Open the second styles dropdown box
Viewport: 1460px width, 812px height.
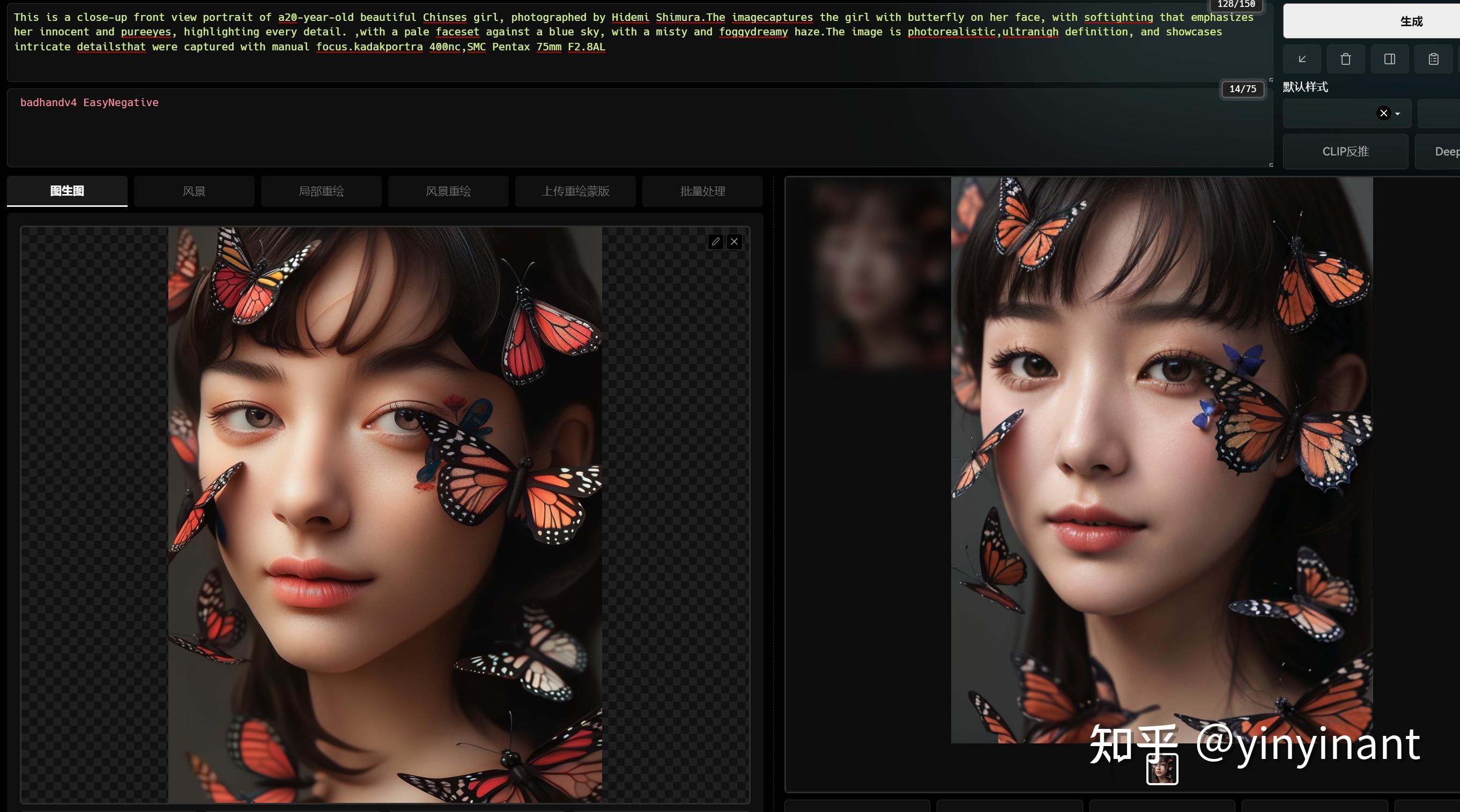[x=1440, y=113]
